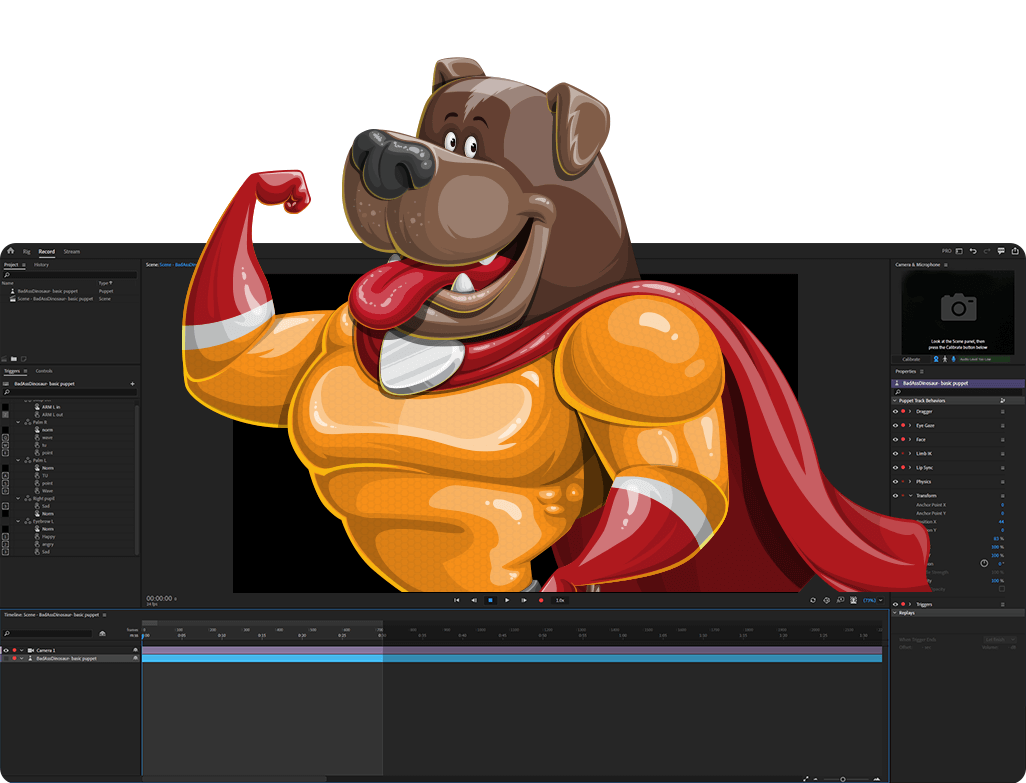Click the Home icon in top bar
Screen dimensions: 1026x783
point(10,251)
